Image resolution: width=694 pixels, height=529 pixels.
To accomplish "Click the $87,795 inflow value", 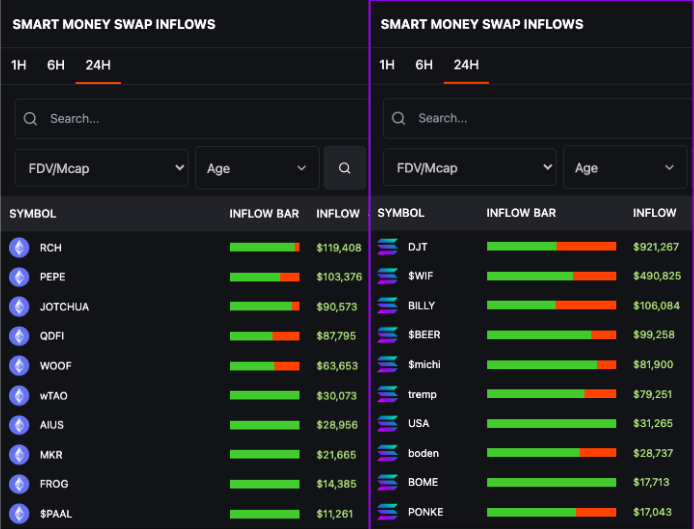I will [336, 336].
